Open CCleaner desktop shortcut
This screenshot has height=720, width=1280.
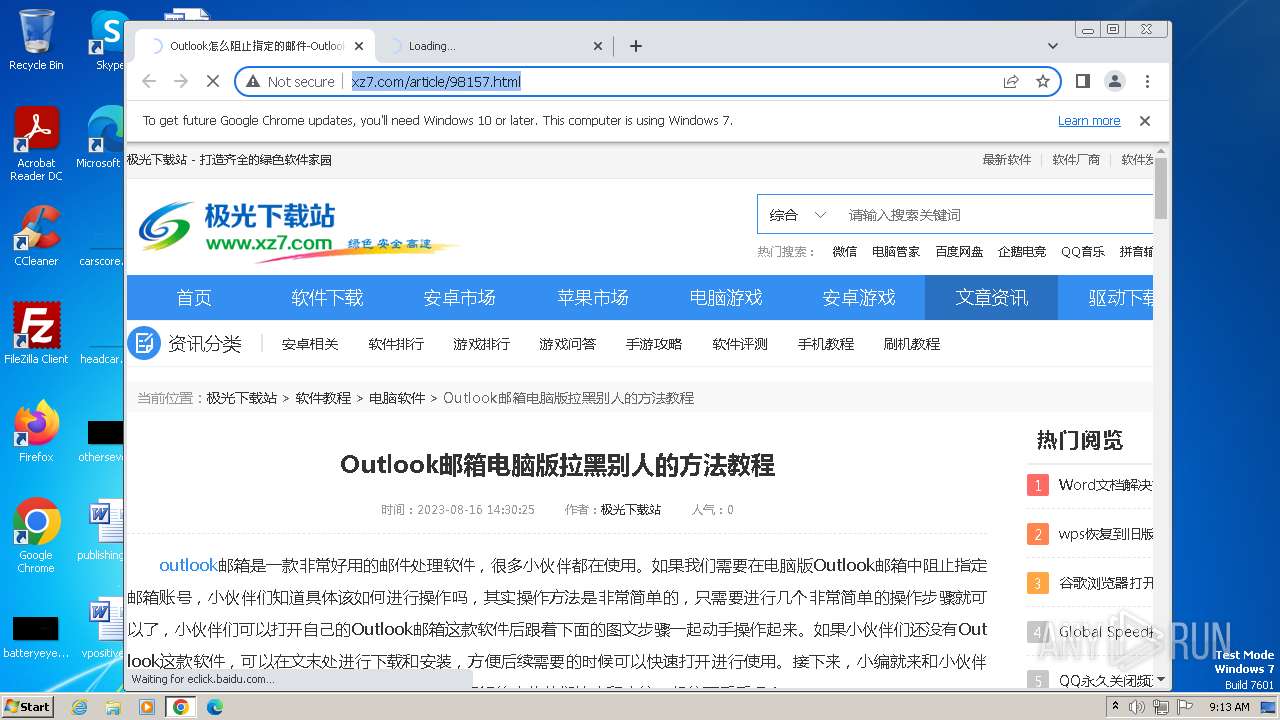36,236
